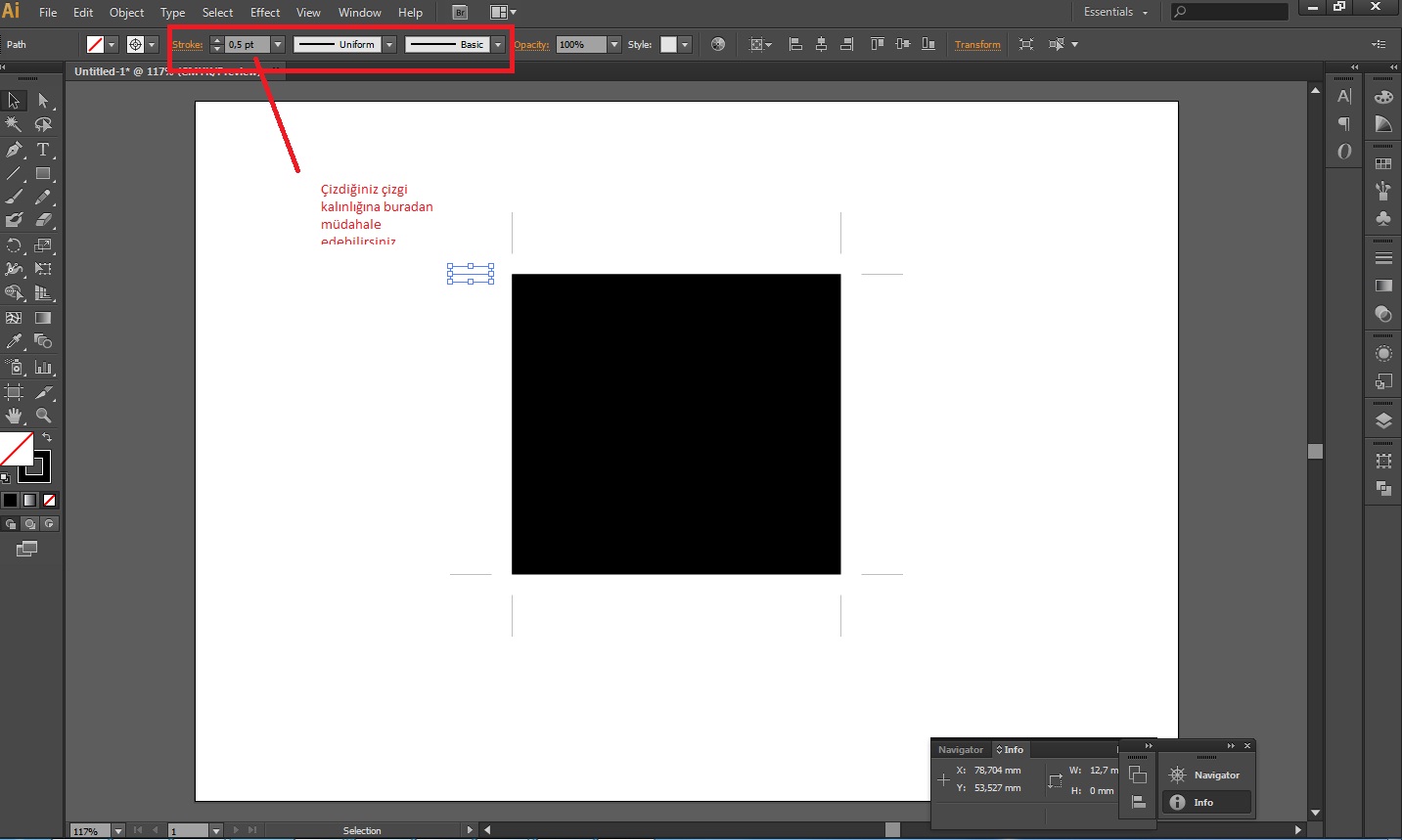
Task: Select the Hand tool
Action: tap(14, 416)
